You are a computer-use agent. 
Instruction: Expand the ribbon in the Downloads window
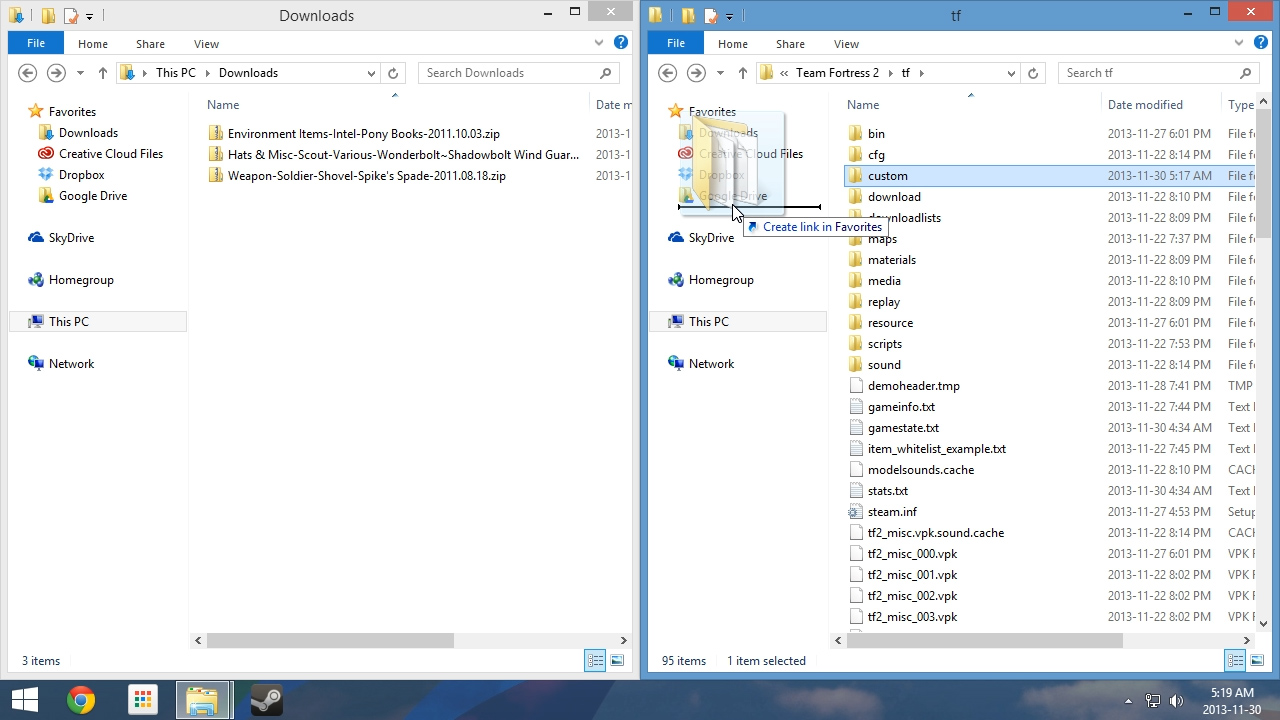[x=599, y=43]
